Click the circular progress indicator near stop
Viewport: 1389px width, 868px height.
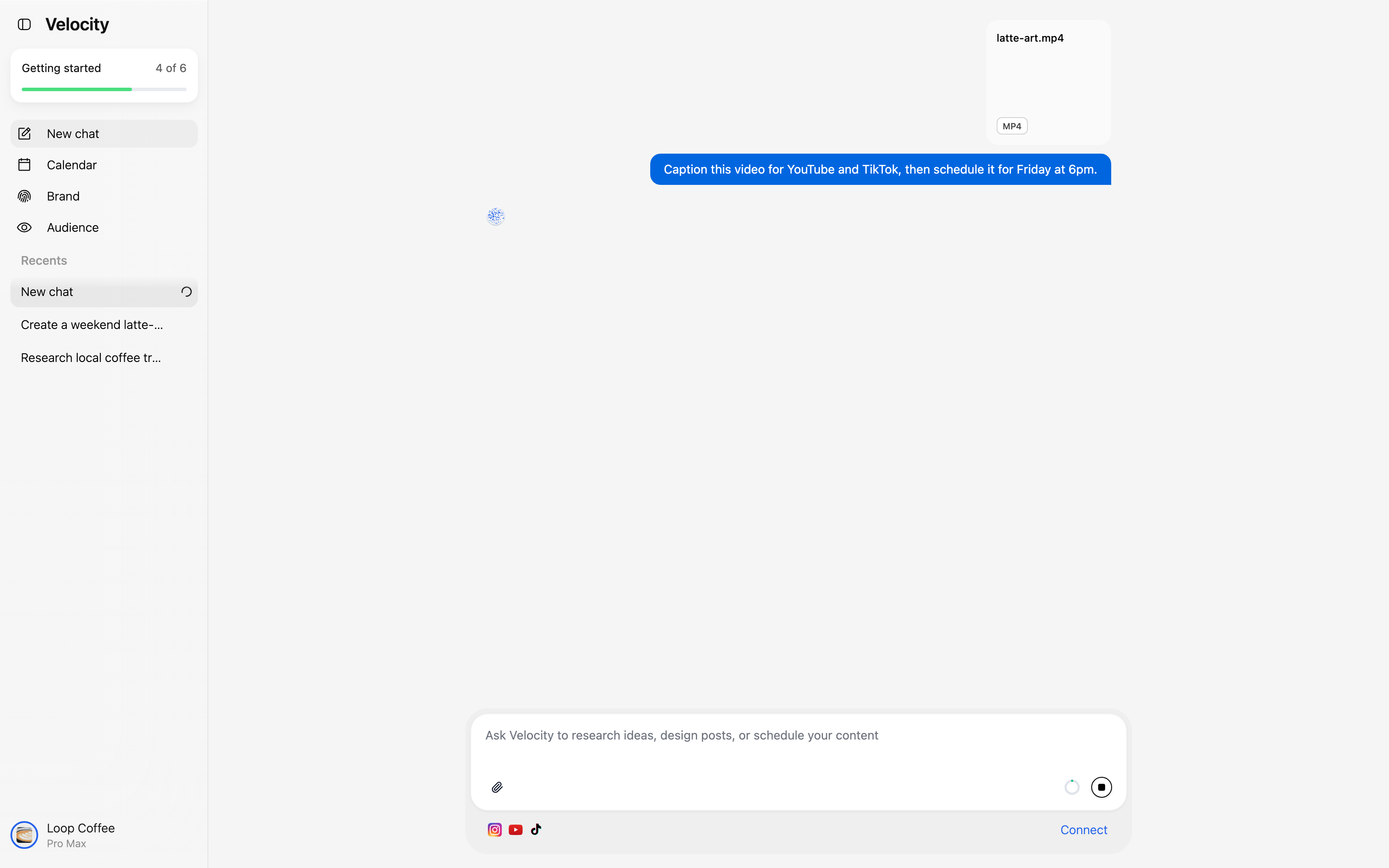(x=1072, y=787)
